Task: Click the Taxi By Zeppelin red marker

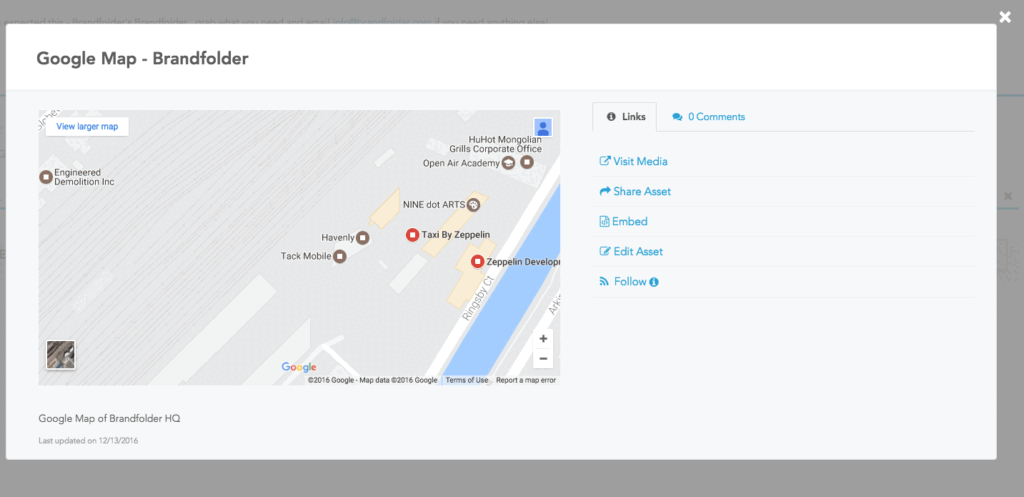Action: (412, 234)
